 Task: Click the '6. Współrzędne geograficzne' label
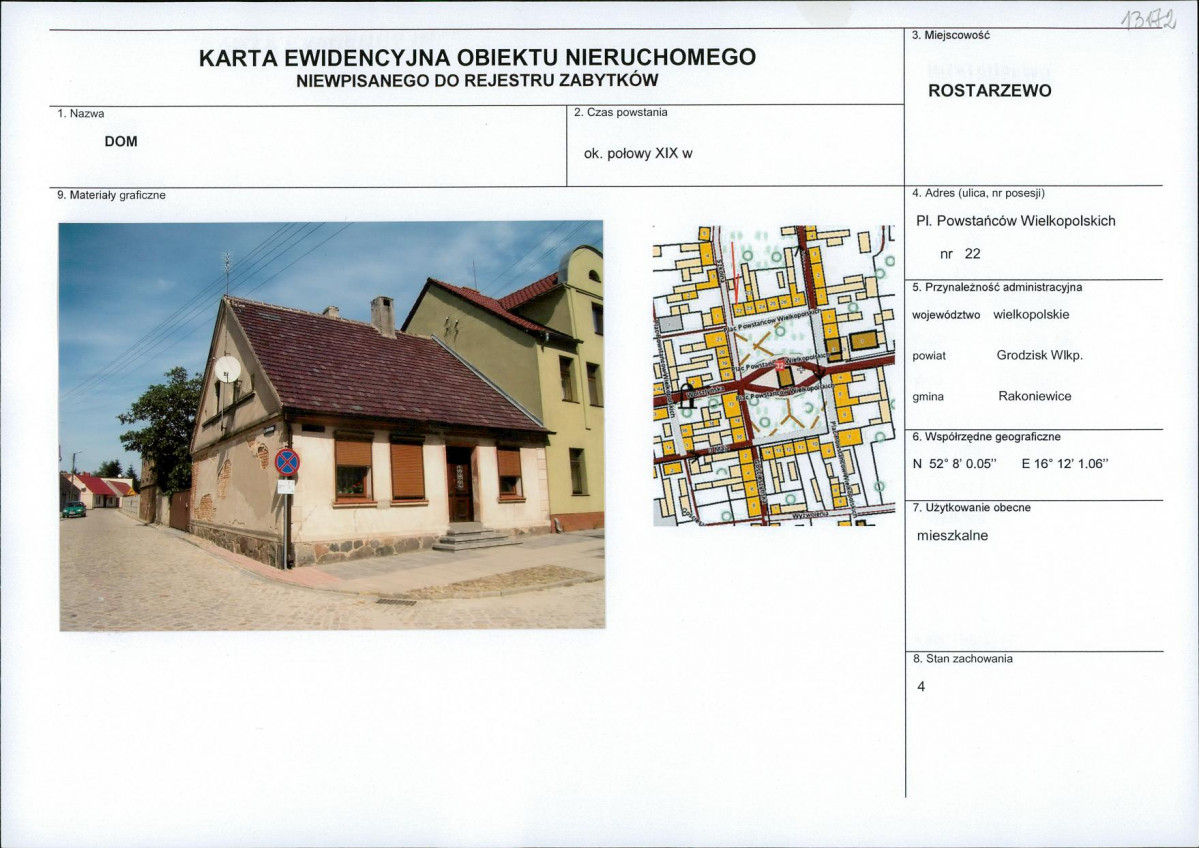coord(986,437)
